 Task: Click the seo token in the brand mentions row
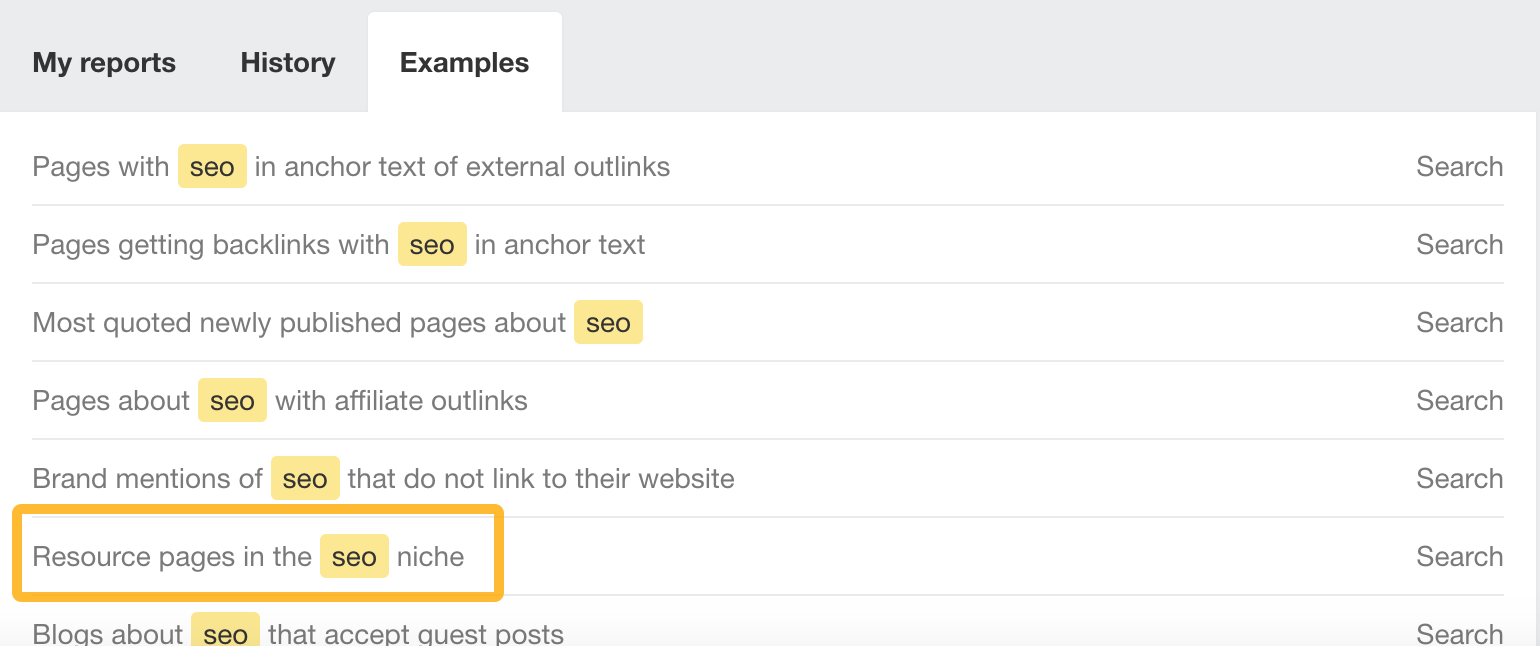[x=305, y=478]
